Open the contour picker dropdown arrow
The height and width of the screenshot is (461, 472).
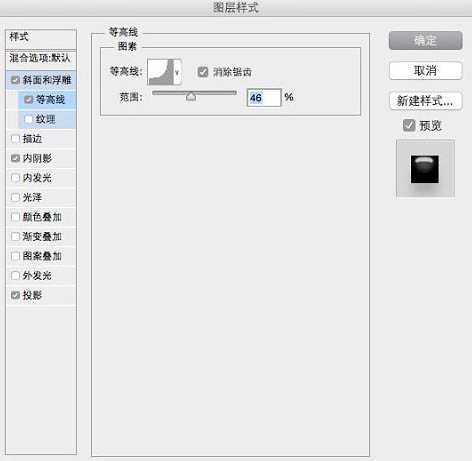click(177, 72)
